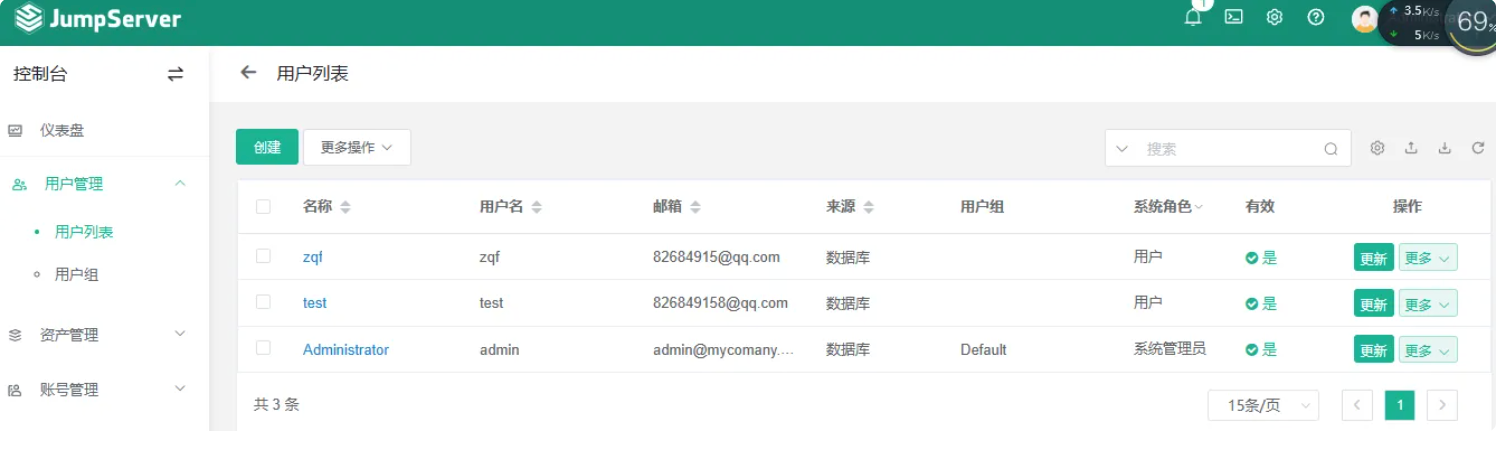Click valid check icon for zqf
This screenshot has width=1500, height=460.
[1251, 258]
